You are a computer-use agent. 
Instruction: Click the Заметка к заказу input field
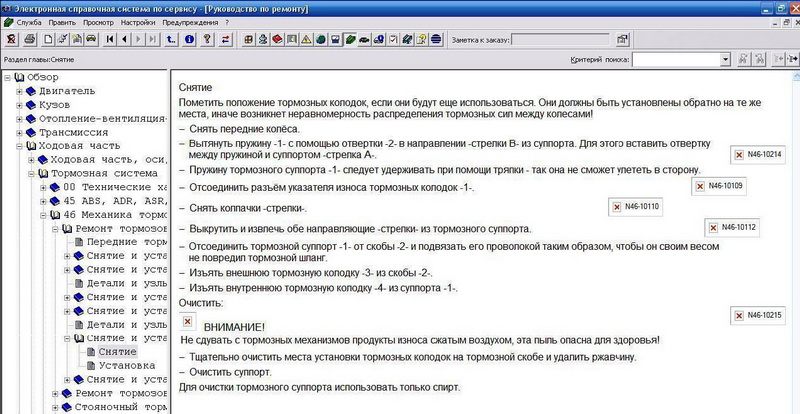click(x=560, y=39)
